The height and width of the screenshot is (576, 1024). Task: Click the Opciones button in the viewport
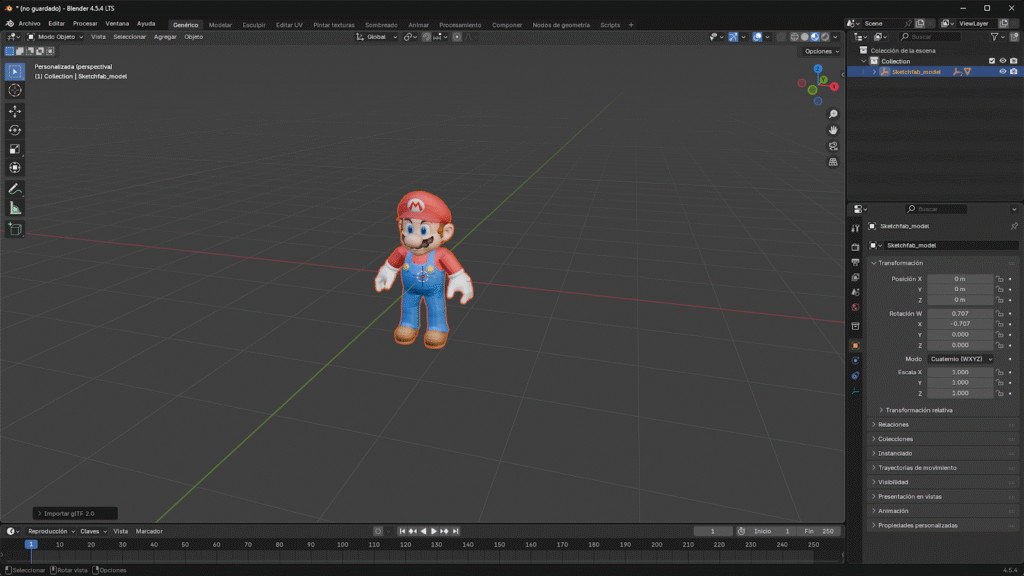tap(819, 51)
